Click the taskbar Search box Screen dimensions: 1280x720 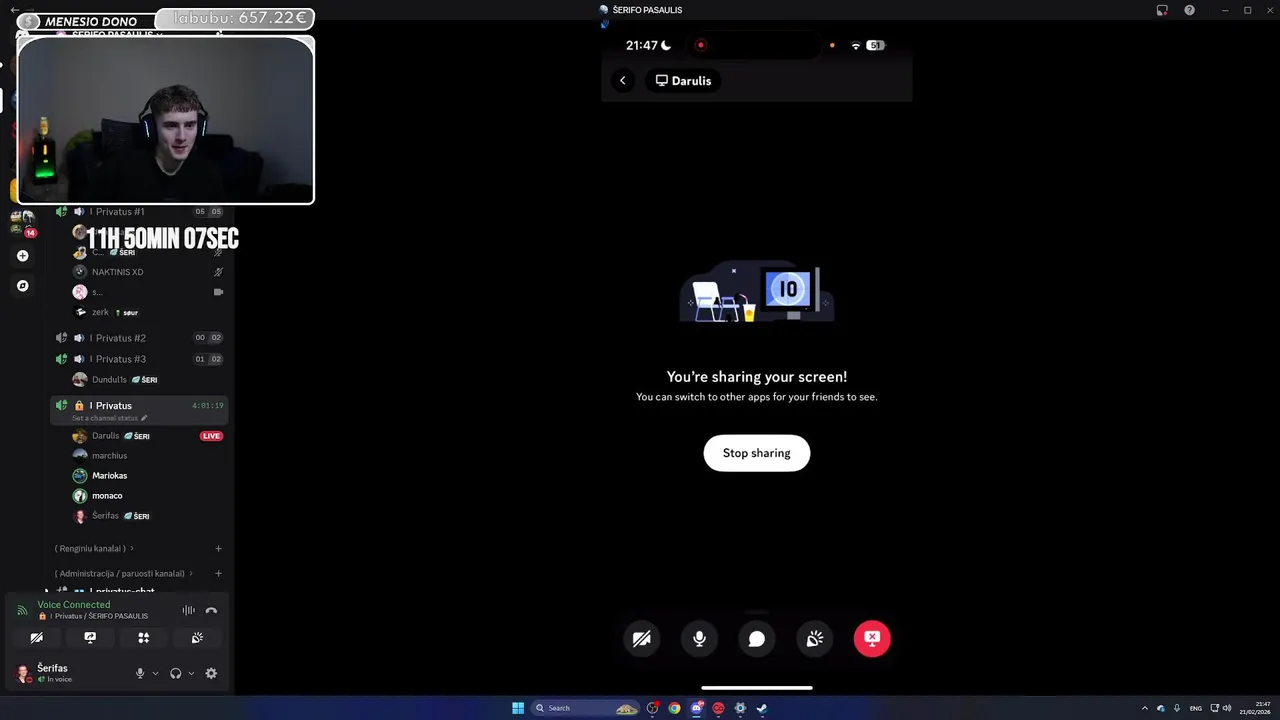(586, 708)
